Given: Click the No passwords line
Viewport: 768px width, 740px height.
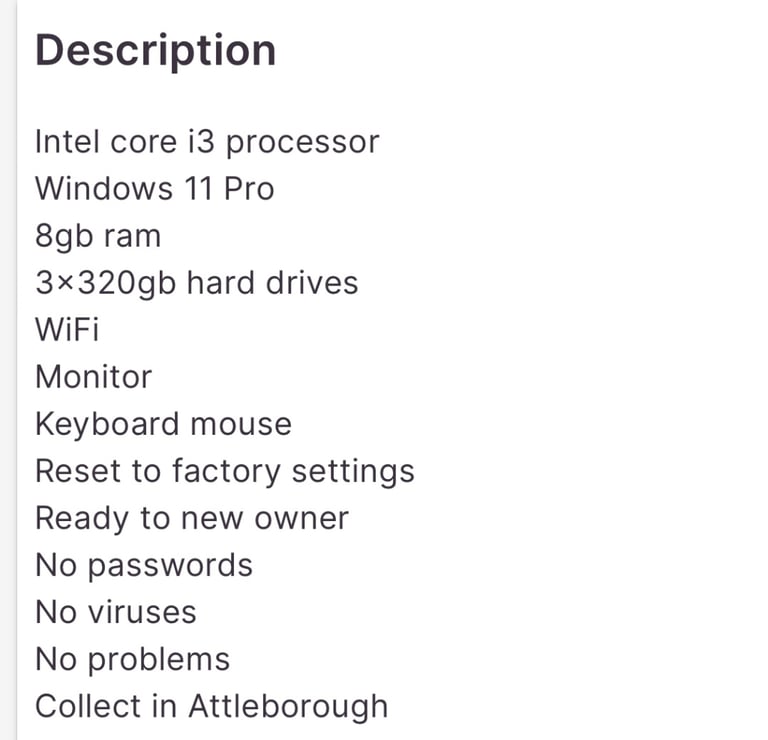Looking at the screenshot, I should 144,566.
